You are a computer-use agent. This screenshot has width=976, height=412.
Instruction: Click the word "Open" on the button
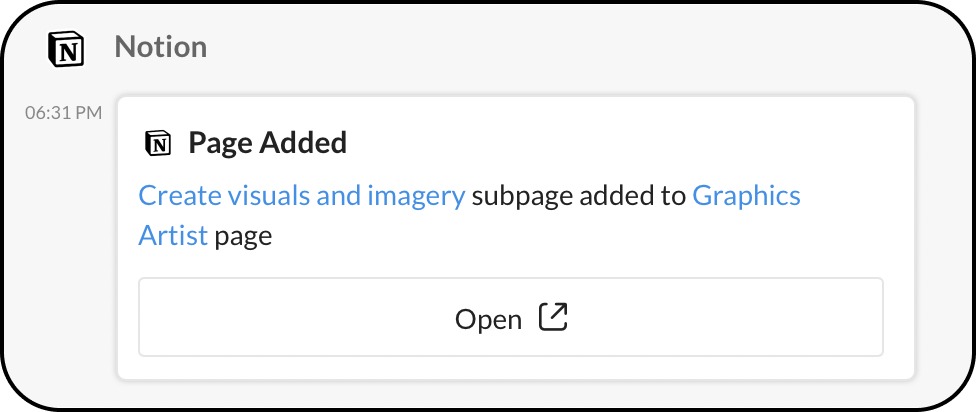[x=488, y=319]
